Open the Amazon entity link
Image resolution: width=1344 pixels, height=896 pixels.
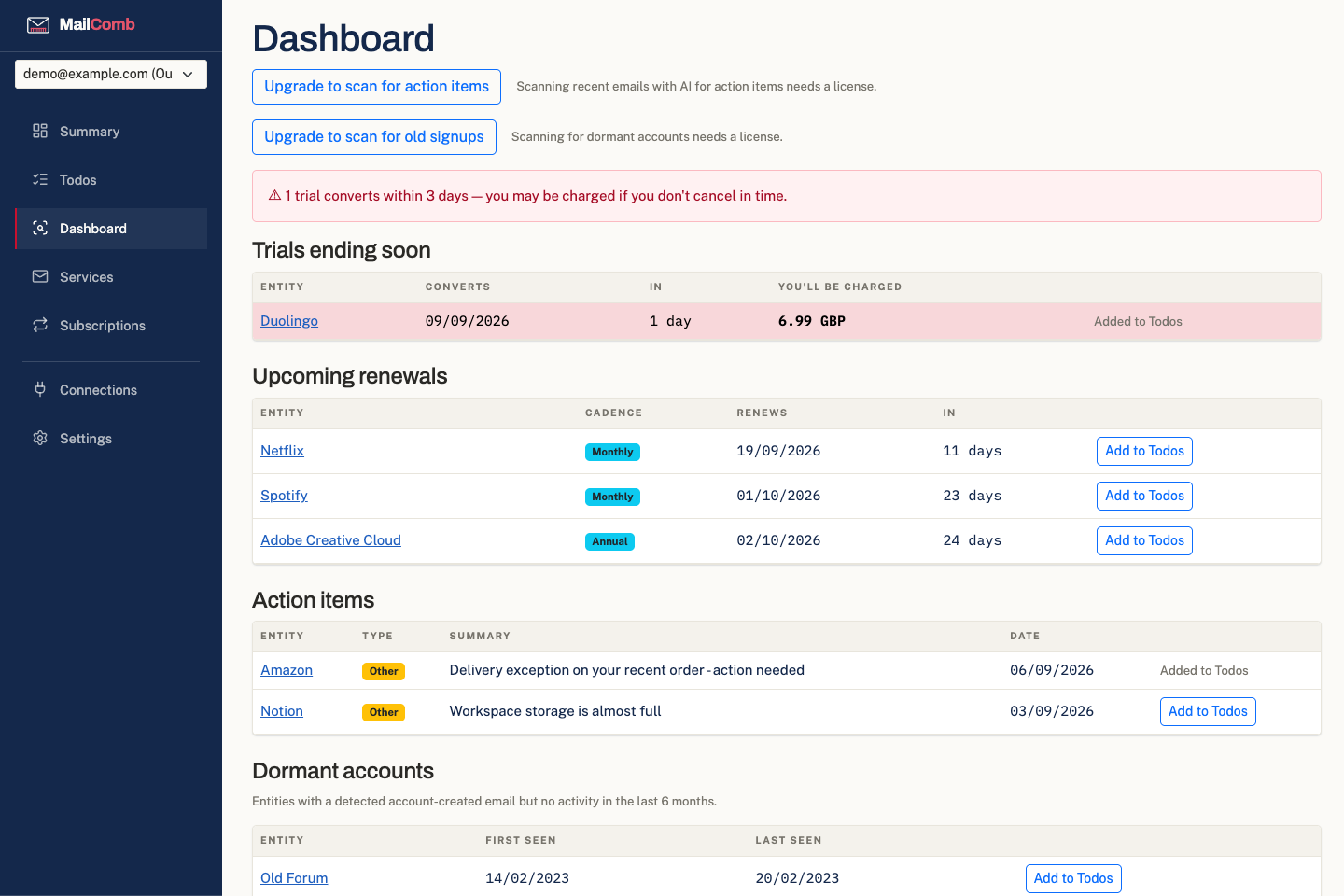pos(287,670)
